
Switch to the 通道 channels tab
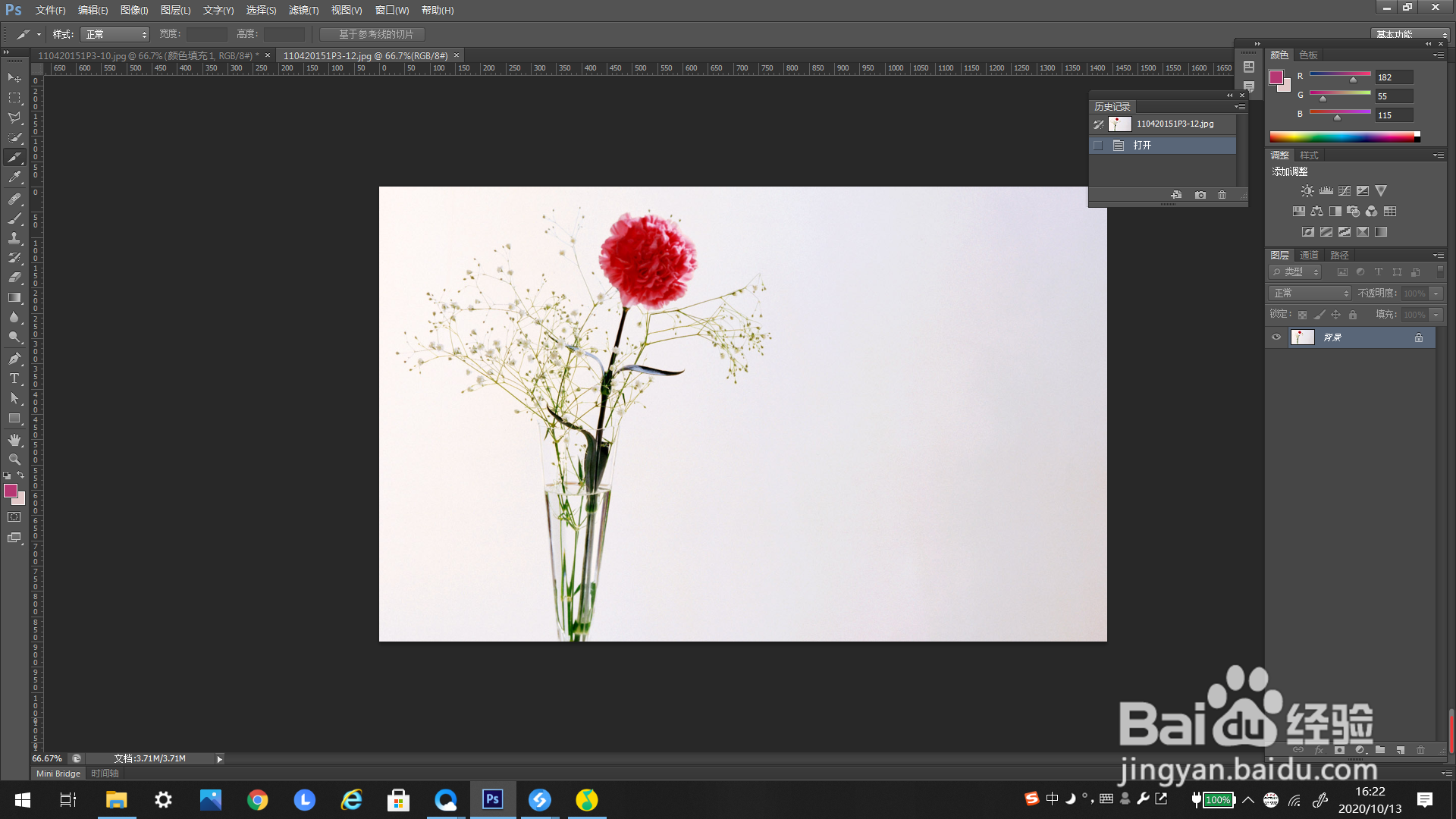pyautogui.click(x=1309, y=256)
